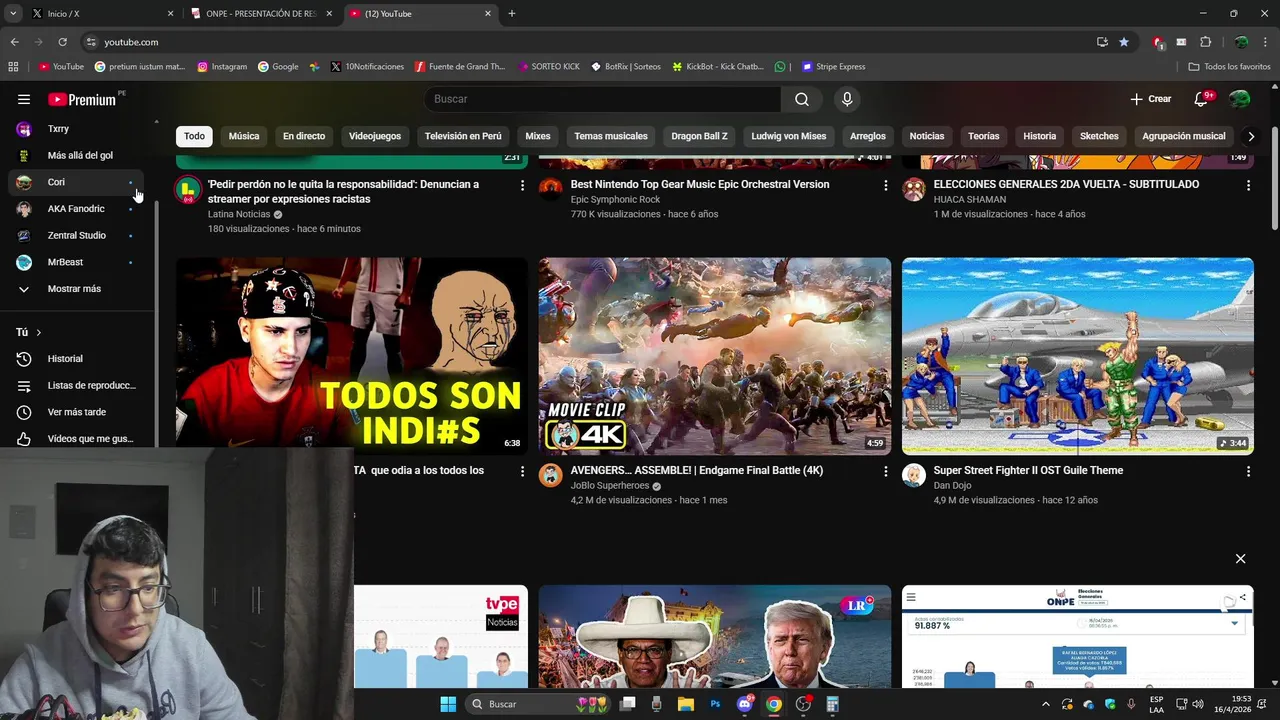Click the YouTube Premium logo
This screenshot has width=1280, height=720.
click(x=82, y=99)
